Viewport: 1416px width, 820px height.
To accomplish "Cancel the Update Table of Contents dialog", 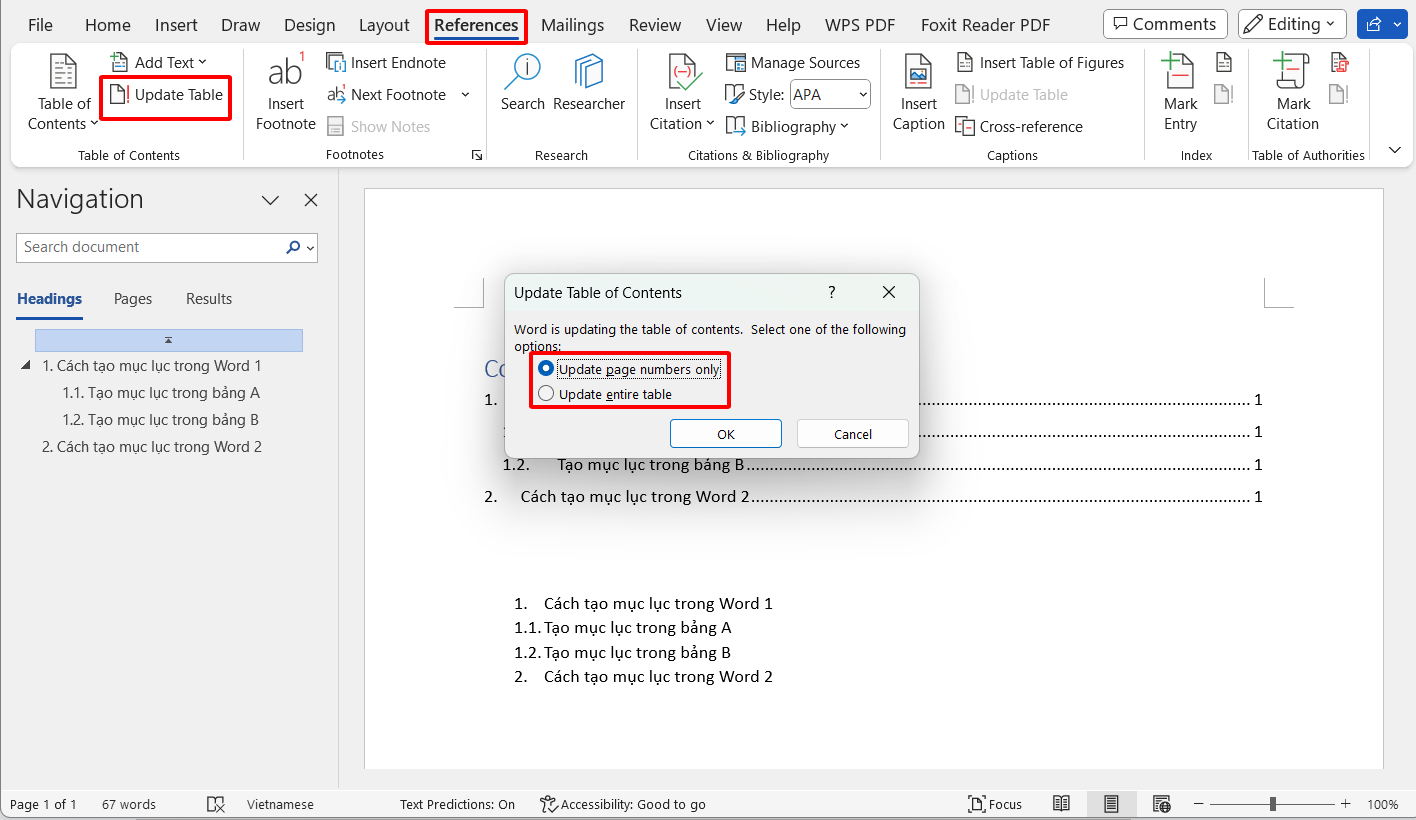I will (x=852, y=433).
